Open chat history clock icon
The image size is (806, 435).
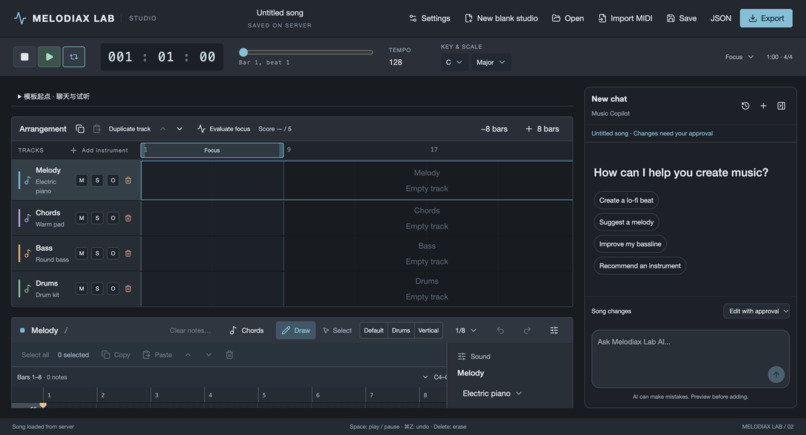pos(745,106)
